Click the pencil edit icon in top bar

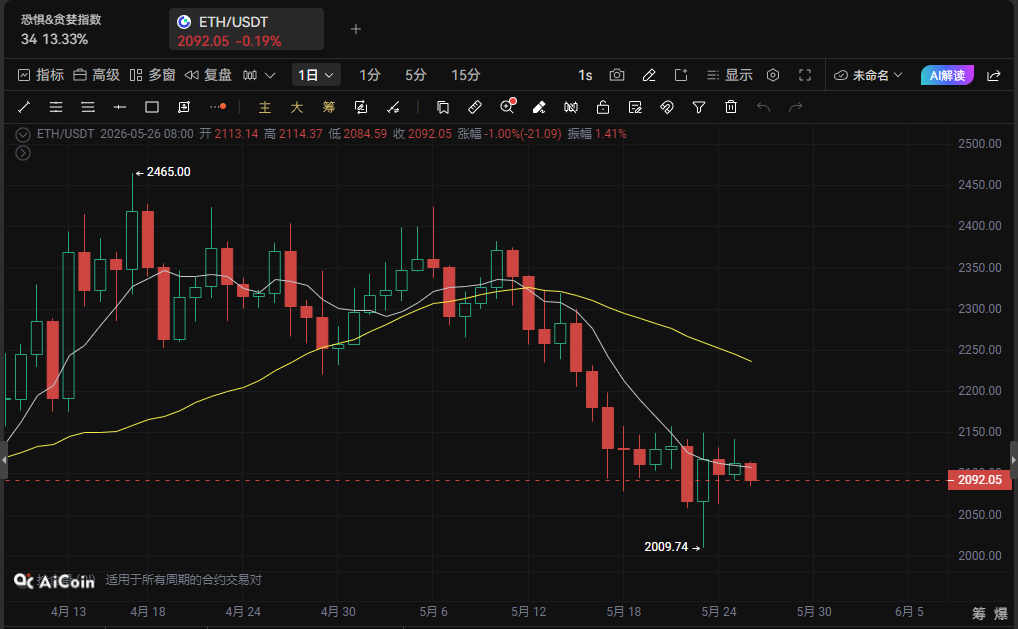tap(649, 75)
